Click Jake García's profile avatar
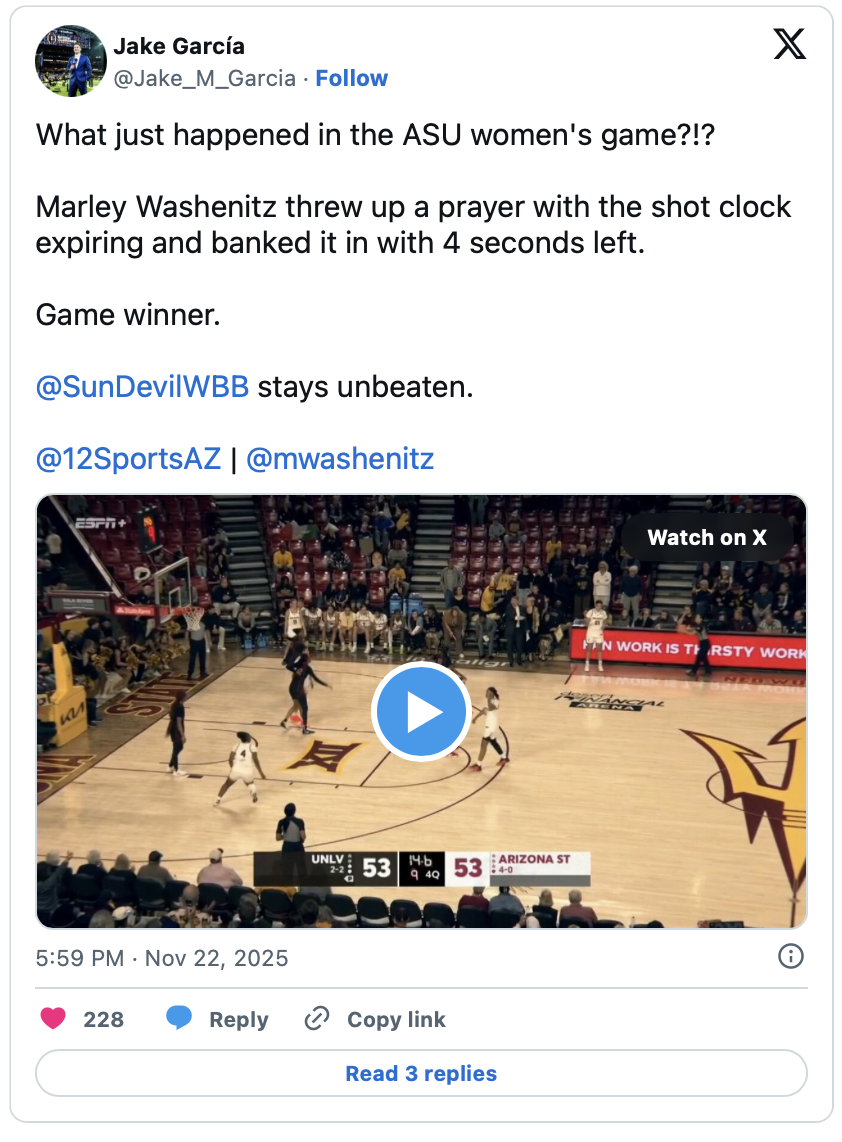842x1142 pixels. tap(71, 61)
